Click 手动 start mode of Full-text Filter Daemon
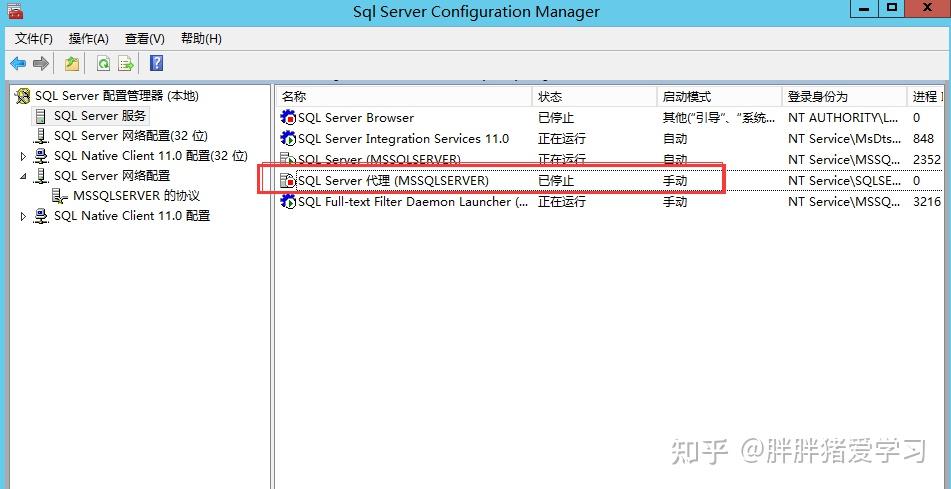This screenshot has width=951, height=489. [x=675, y=201]
